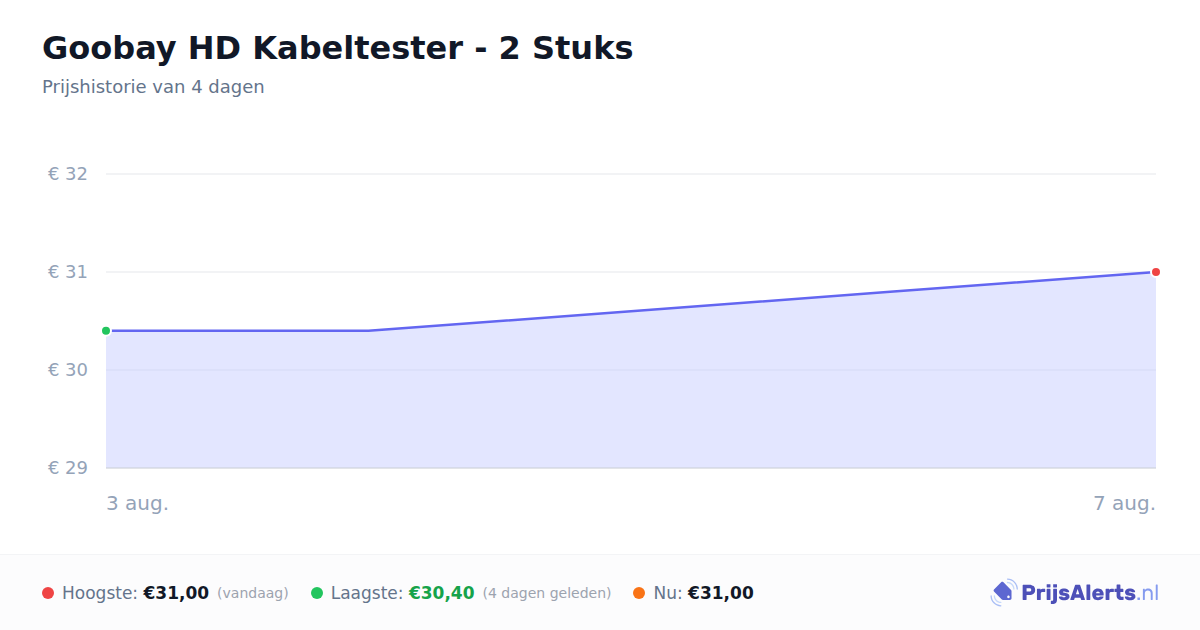Image resolution: width=1200 pixels, height=630 pixels.
Task: Click the 3 aug. date label
Action: (x=138, y=504)
